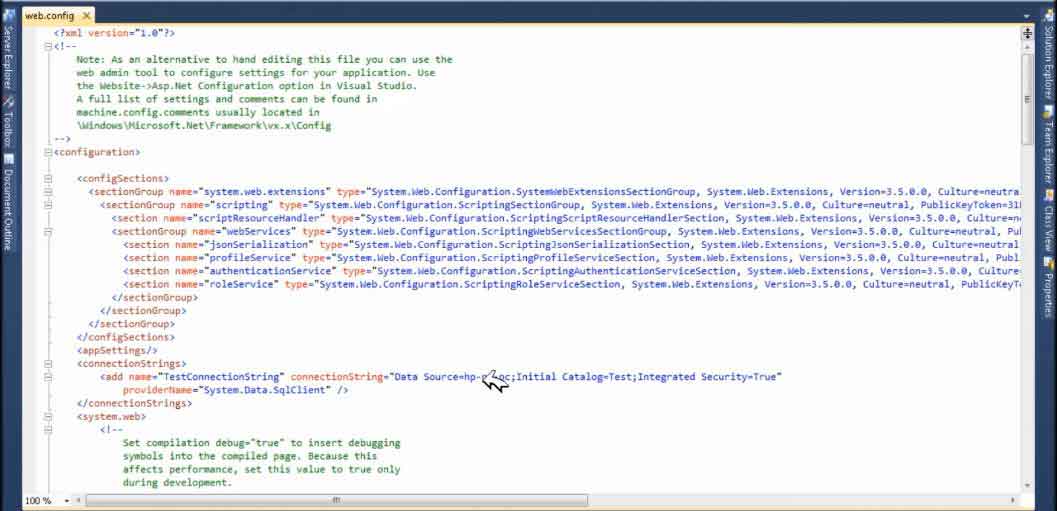Open the 100 % zoom dropdown
This screenshot has width=1057, height=511.
coord(67,500)
